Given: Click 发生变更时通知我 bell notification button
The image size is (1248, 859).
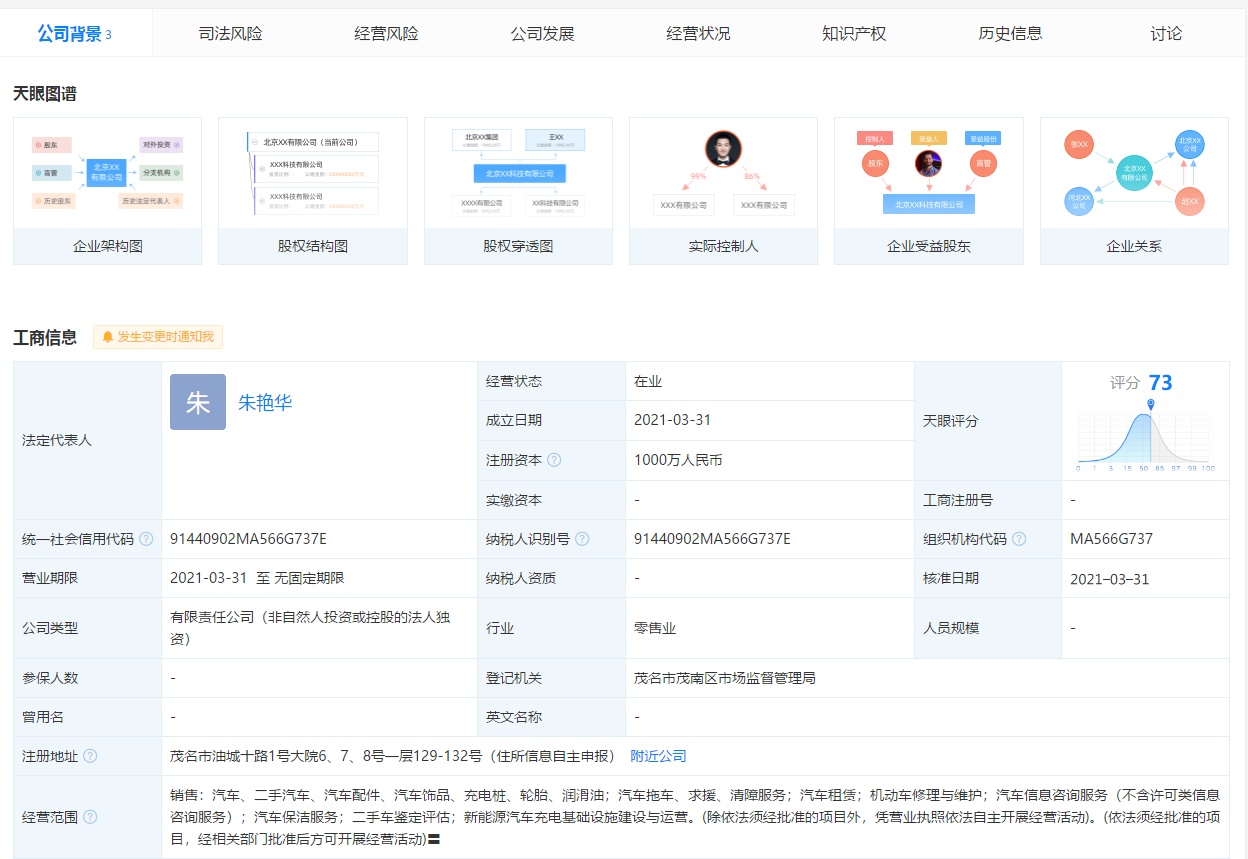Looking at the screenshot, I should 158,337.
